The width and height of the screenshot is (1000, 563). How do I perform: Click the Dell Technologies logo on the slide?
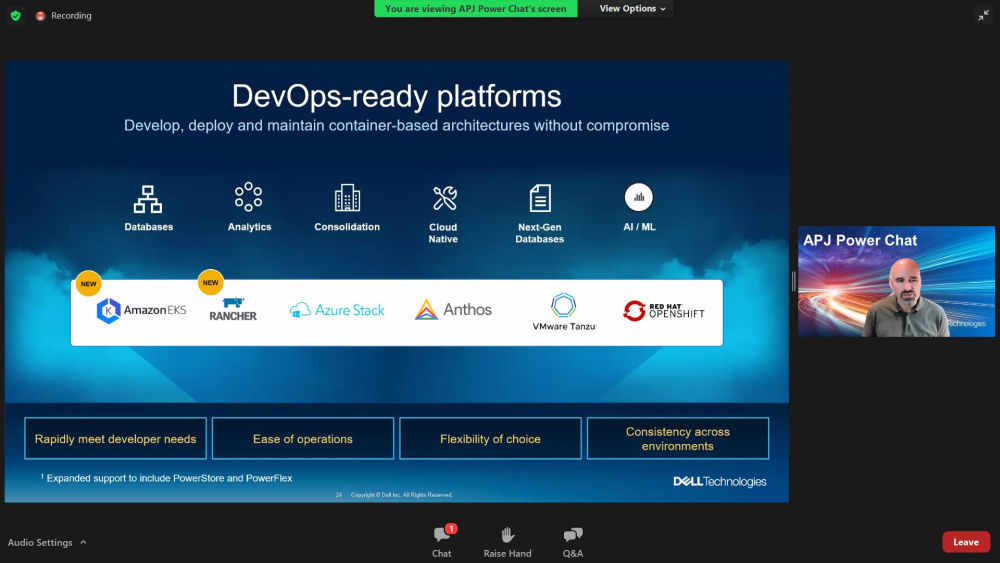719,481
